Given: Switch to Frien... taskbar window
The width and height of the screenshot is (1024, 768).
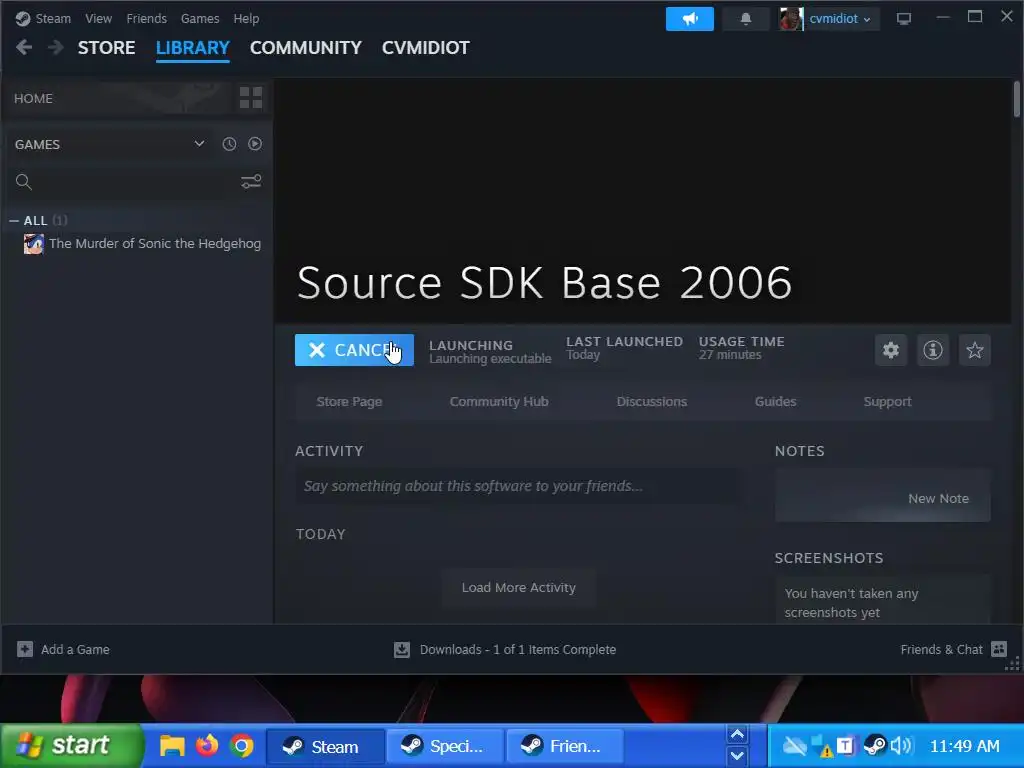Looking at the screenshot, I should tap(564, 746).
